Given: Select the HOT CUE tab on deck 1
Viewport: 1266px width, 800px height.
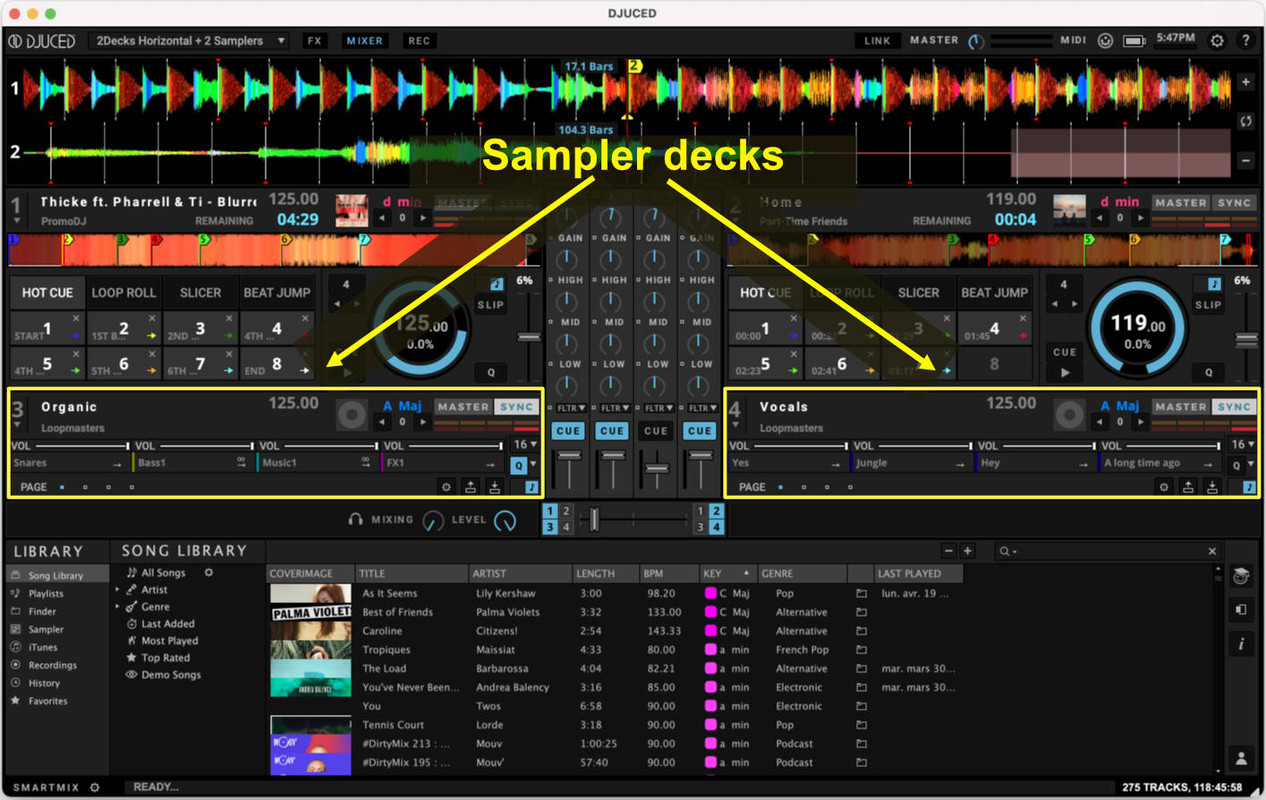Looking at the screenshot, I should point(48,293).
